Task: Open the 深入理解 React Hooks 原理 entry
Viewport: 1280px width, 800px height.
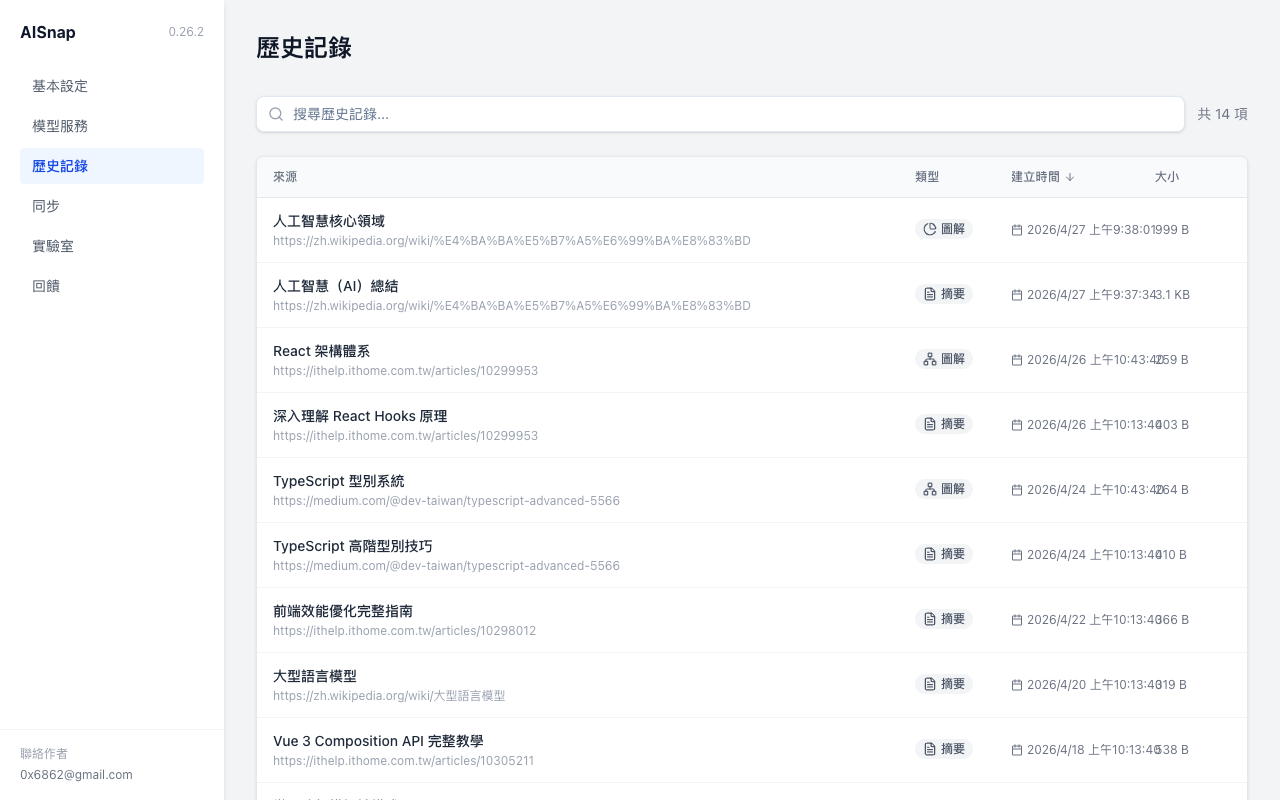Action: pos(752,425)
